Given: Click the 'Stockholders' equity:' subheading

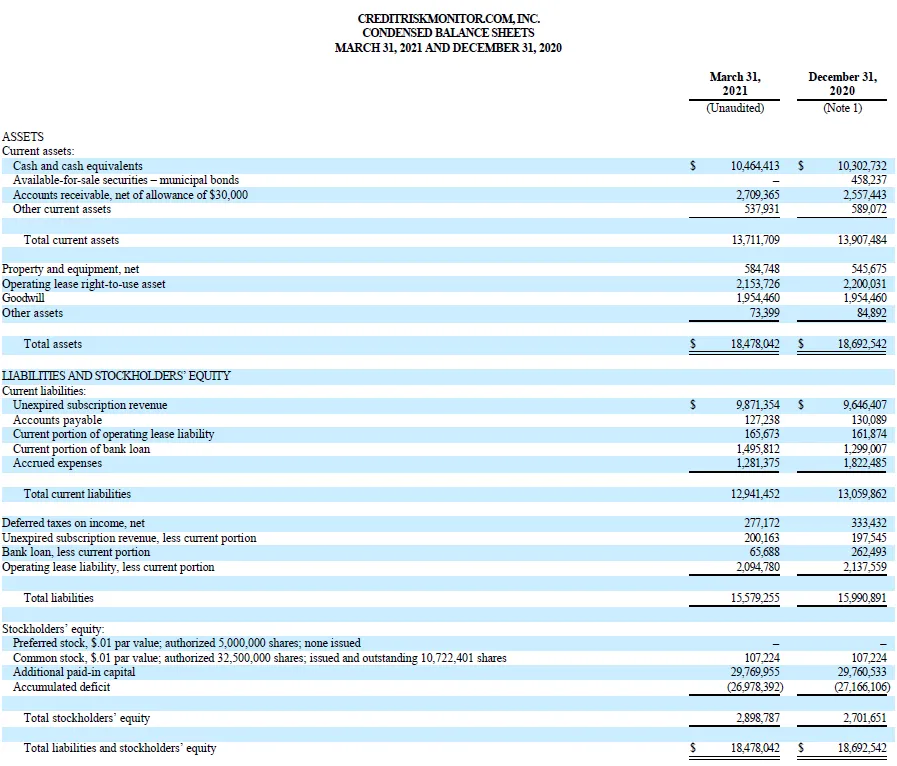Looking at the screenshot, I should coord(53,629).
